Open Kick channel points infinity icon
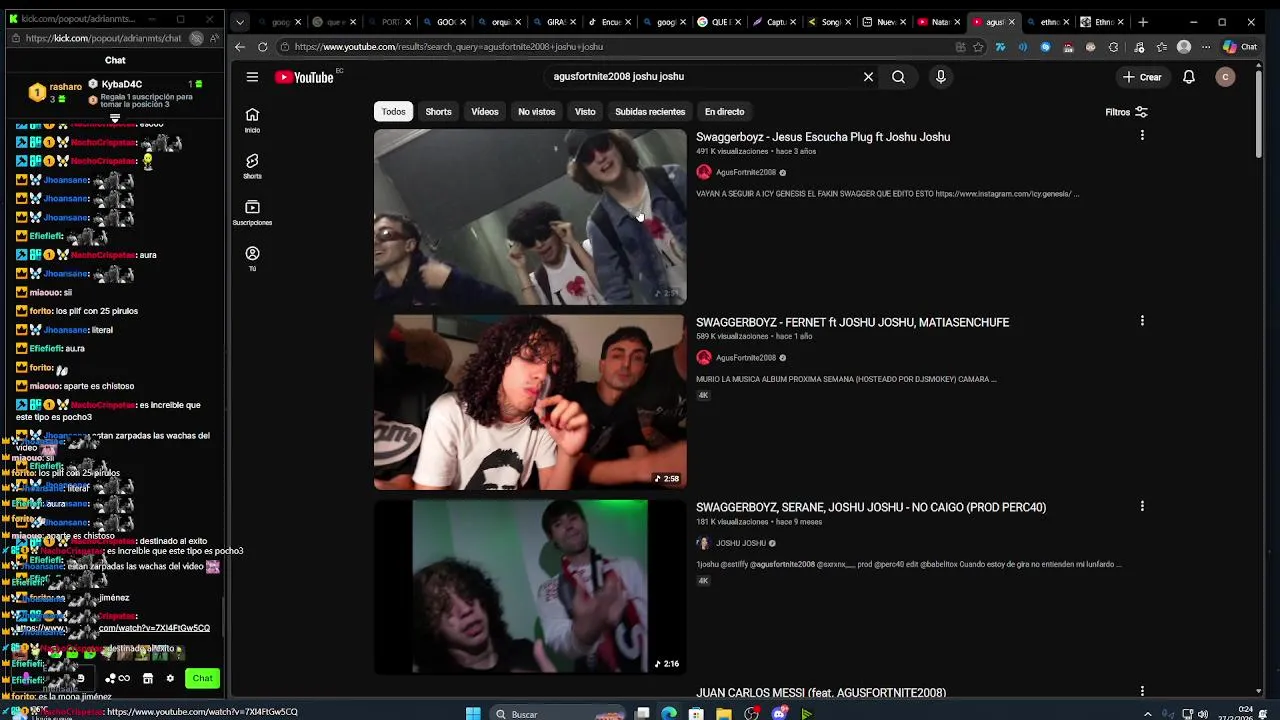 coord(124,678)
